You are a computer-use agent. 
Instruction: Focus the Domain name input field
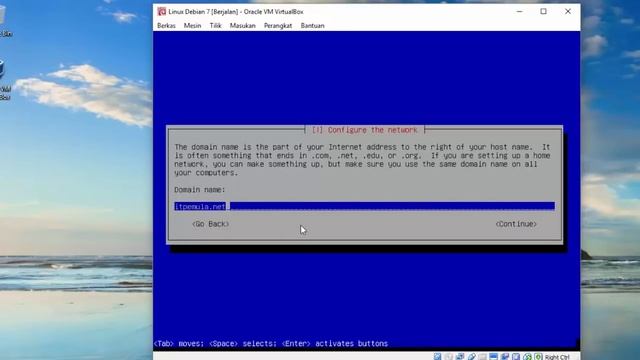pyautogui.click(x=364, y=207)
